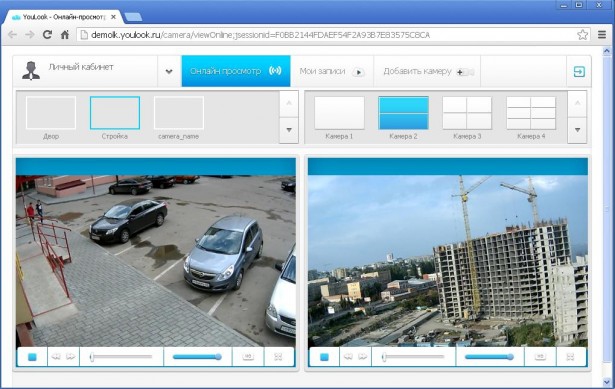Select the Двор camera thumbnail
Screen dimensions: 615x389
[51, 113]
